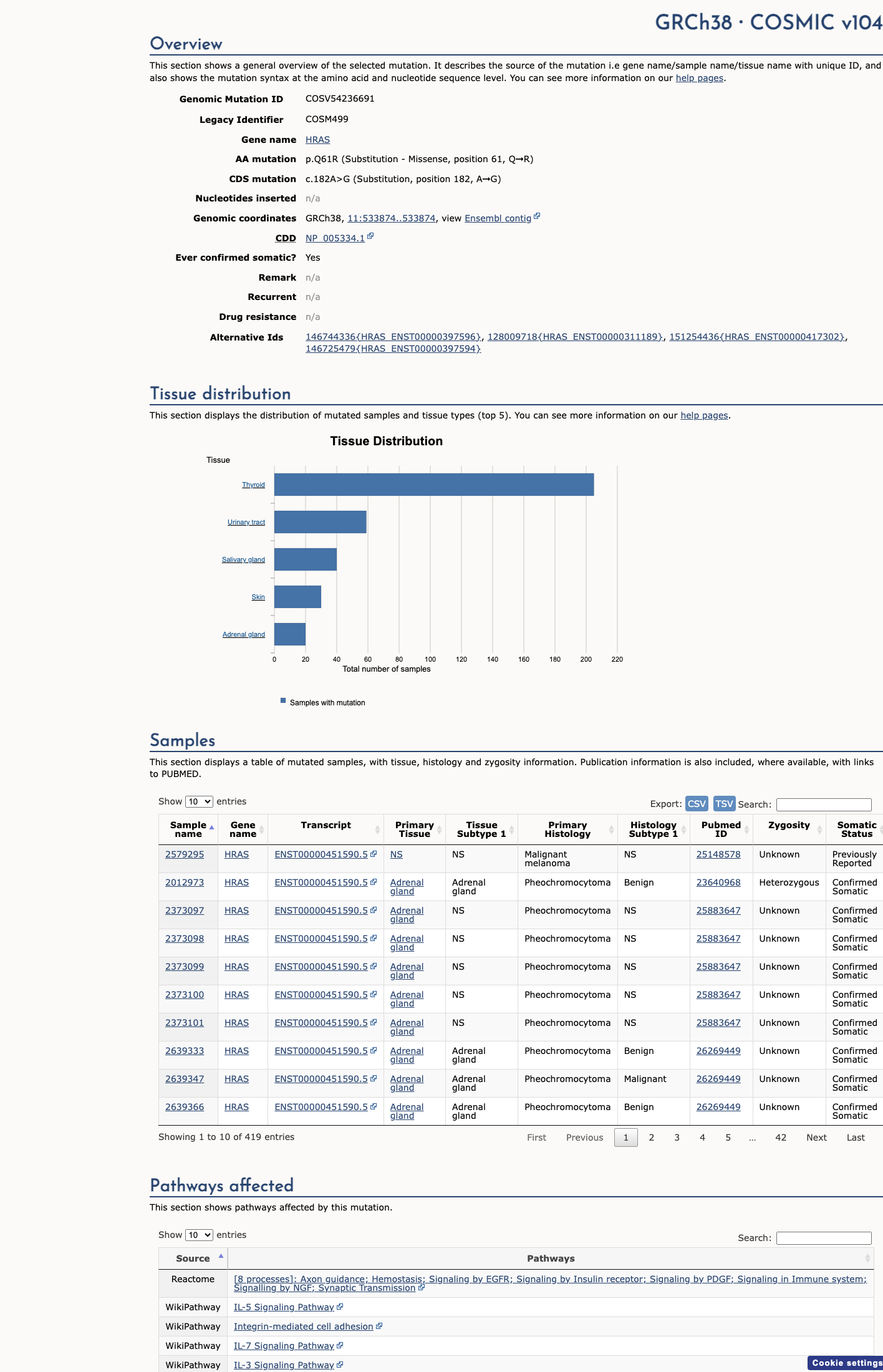This screenshot has height=1372, width=883.
Task: Sort by Zygosity column arrows
Action: coord(819,829)
